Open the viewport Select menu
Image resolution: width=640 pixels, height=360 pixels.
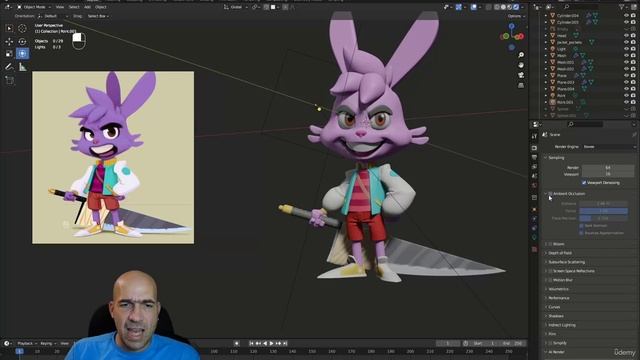74,7
